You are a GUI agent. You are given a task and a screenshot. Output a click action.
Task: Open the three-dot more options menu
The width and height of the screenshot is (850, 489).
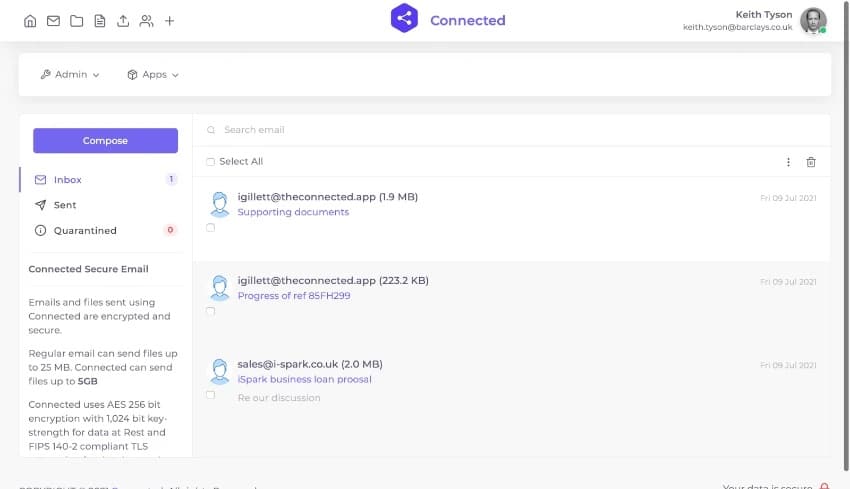point(788,162)
